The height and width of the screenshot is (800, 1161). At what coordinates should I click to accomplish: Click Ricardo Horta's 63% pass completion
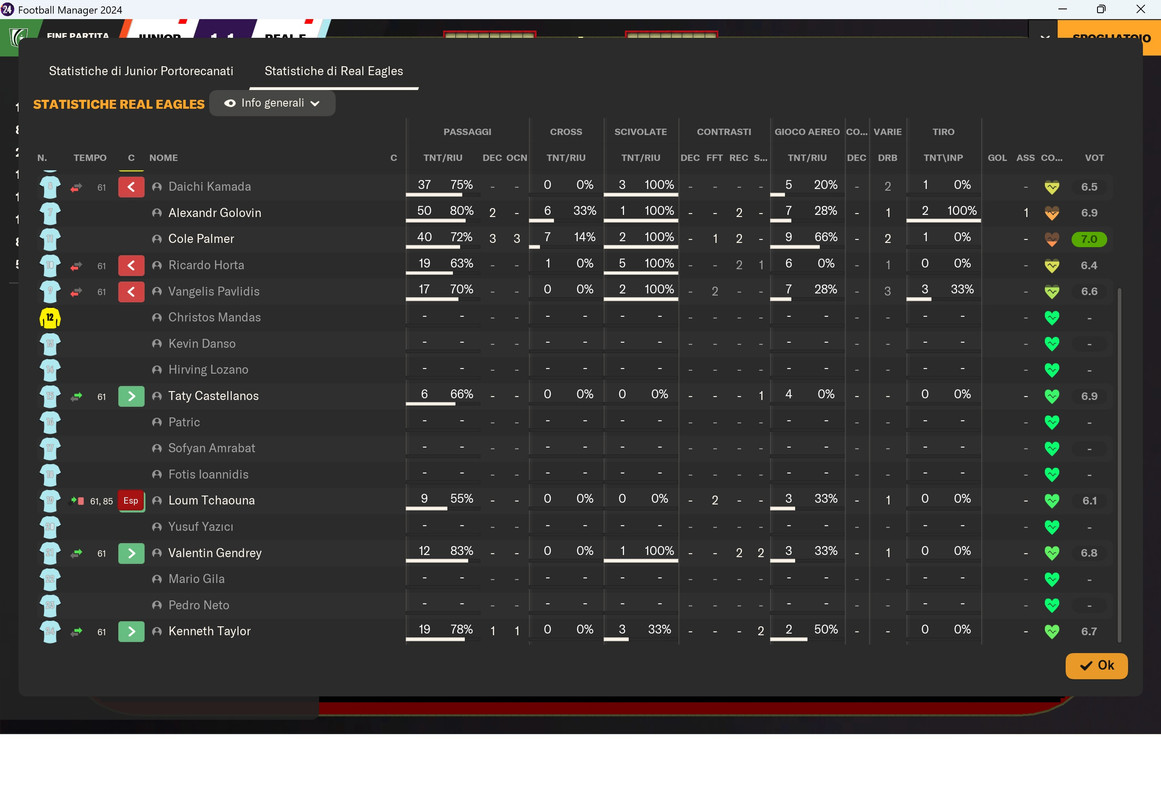pyautogui.click(x=461, y=264)
